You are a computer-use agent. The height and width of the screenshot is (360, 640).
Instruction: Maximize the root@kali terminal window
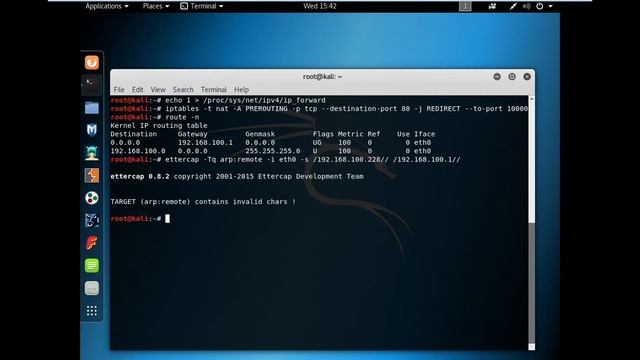[x=512, y=76]
